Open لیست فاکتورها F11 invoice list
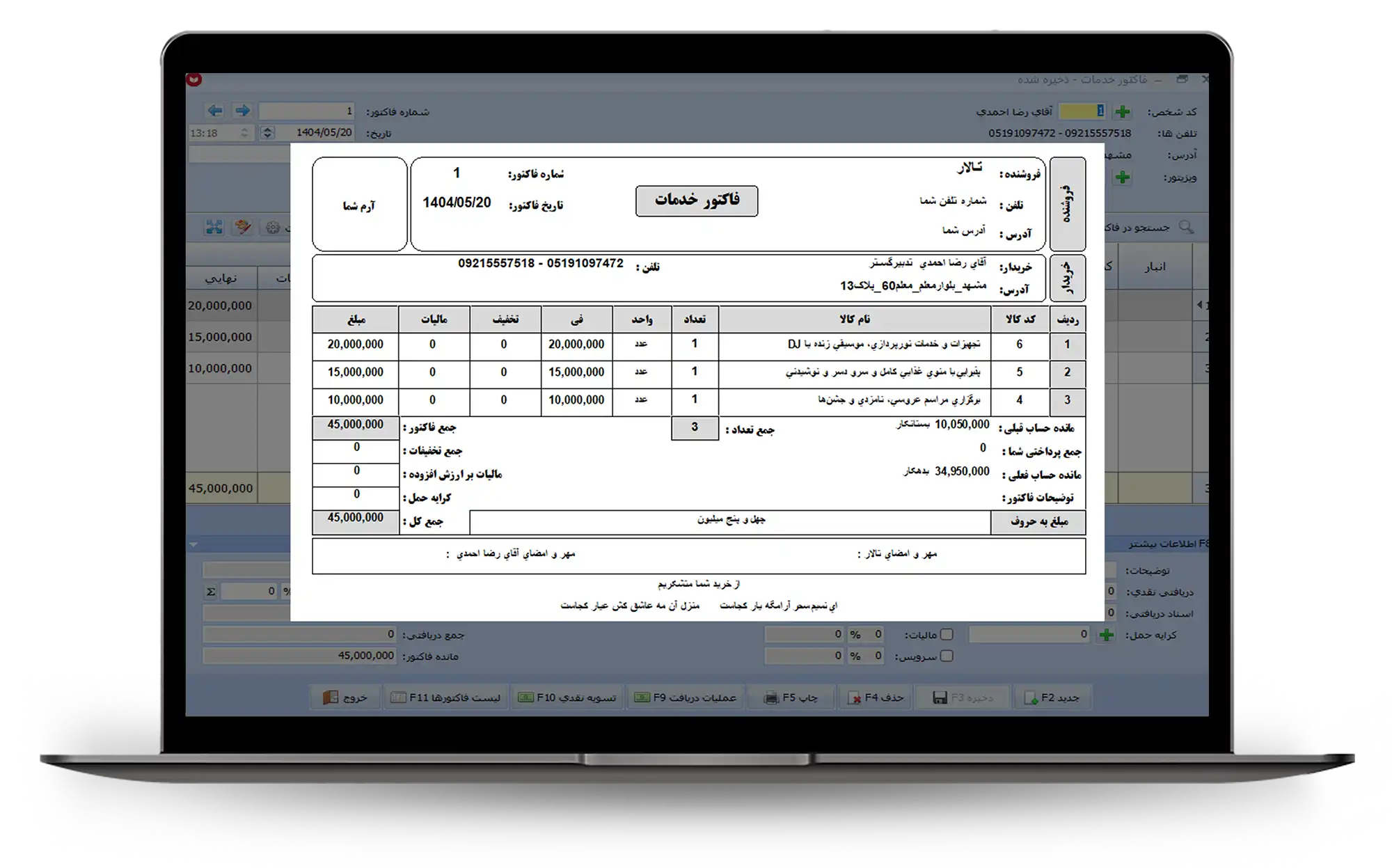1392x868 pixels. (445, 697)
